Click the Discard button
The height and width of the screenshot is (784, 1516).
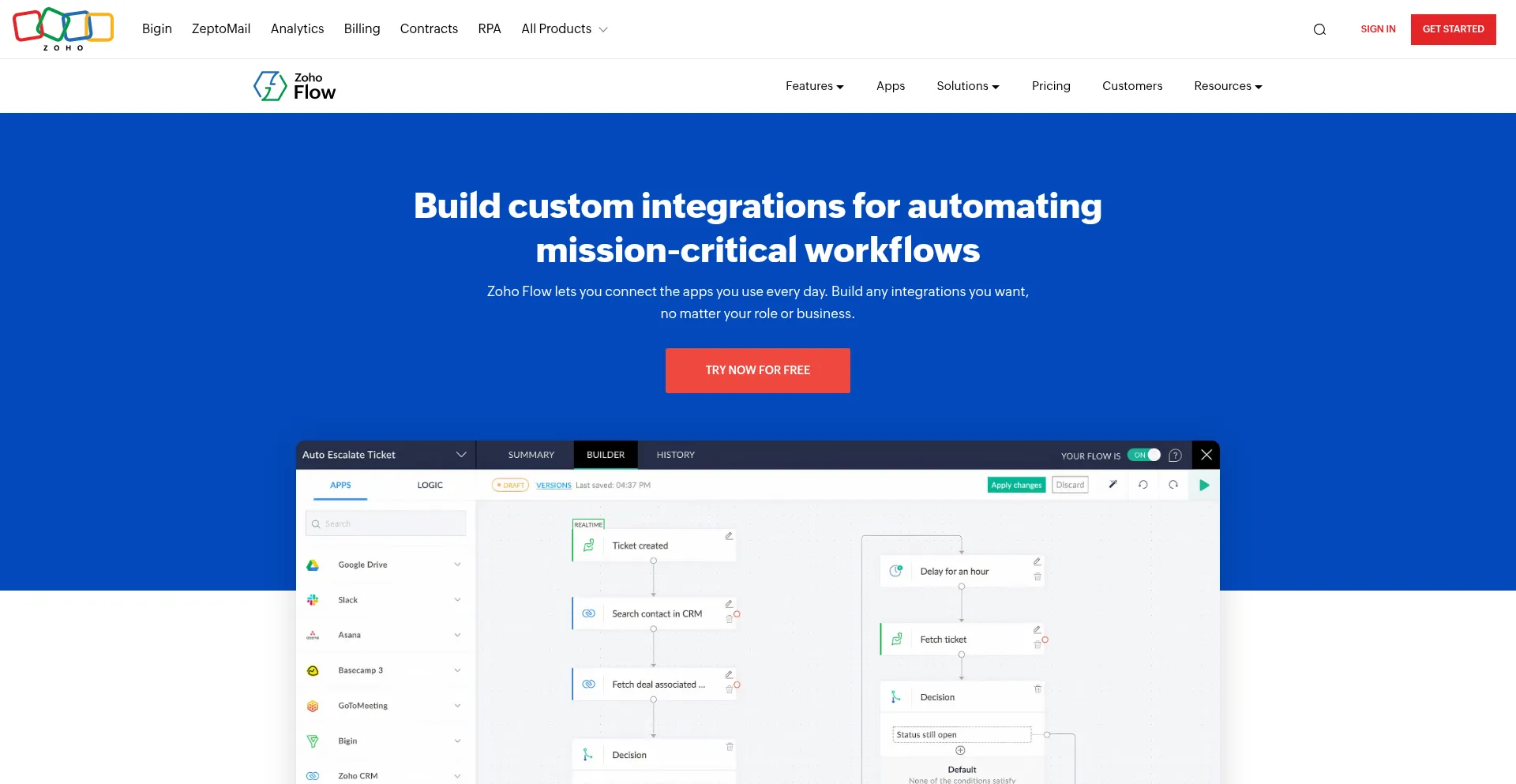click(x=1070, y=485)
